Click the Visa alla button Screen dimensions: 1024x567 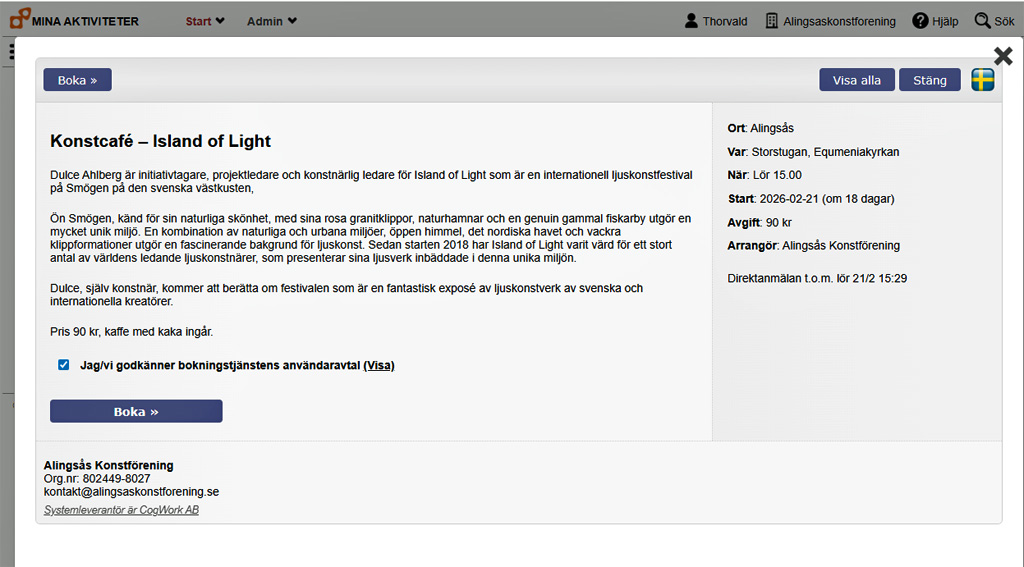(857, 80)
